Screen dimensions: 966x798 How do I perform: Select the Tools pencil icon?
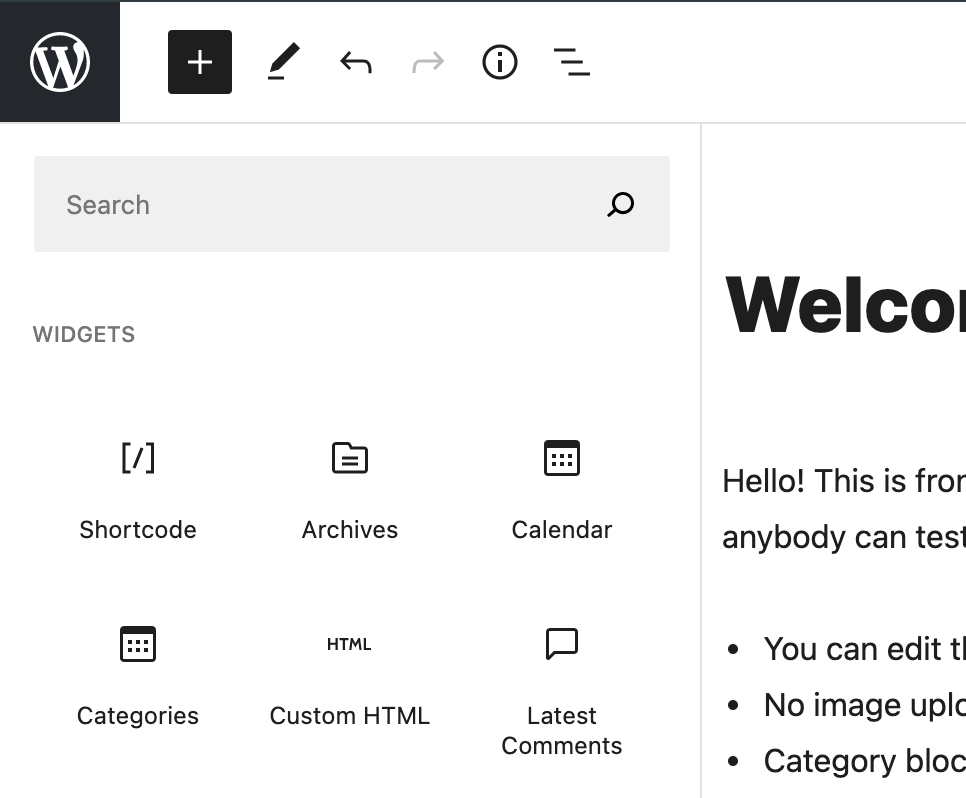[283, 62]
